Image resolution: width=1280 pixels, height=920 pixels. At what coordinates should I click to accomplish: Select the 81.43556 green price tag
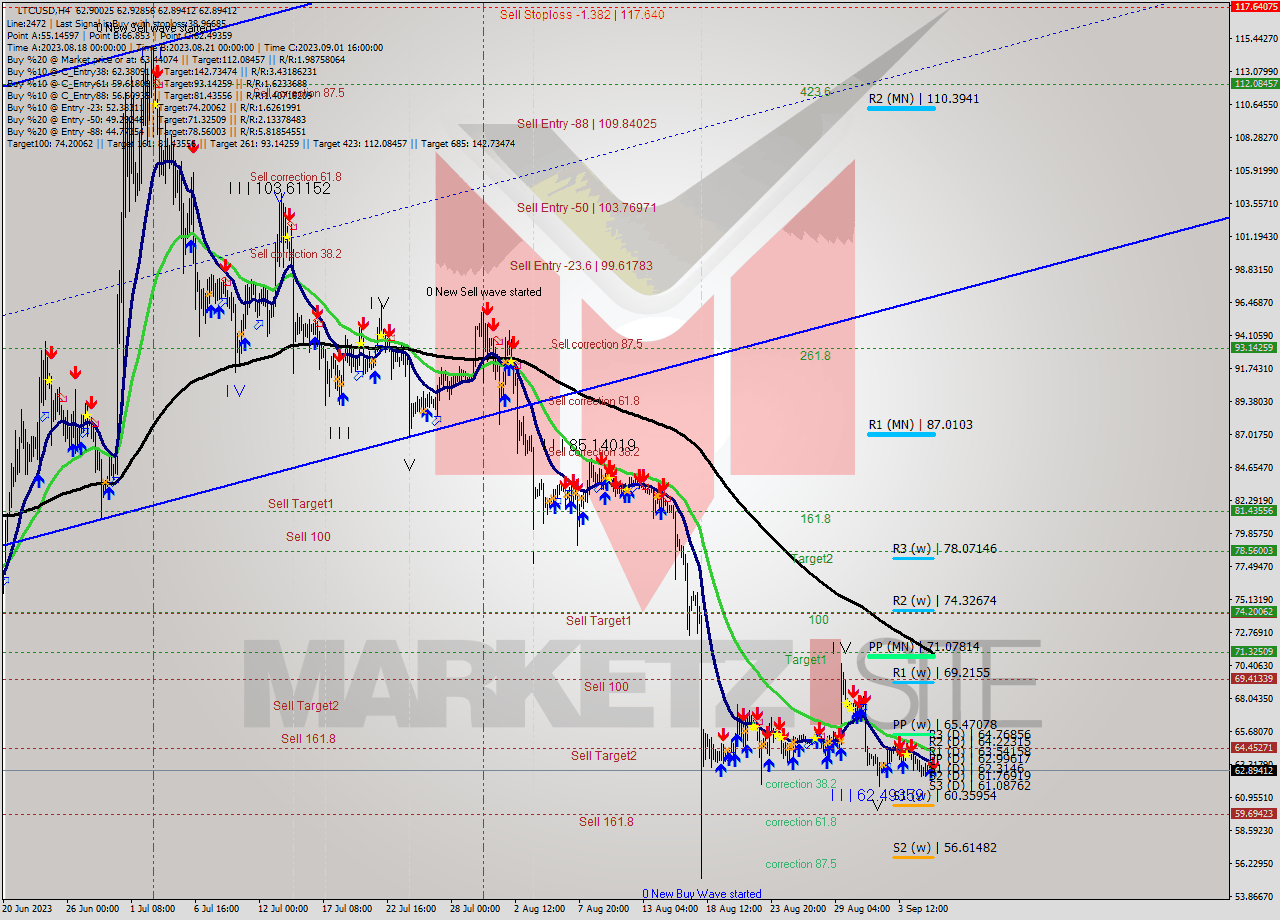point(1254,511)
